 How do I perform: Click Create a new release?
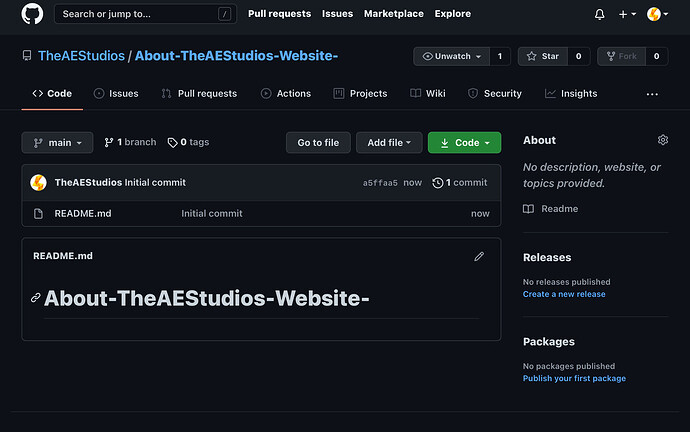click(x=564, y=294)
